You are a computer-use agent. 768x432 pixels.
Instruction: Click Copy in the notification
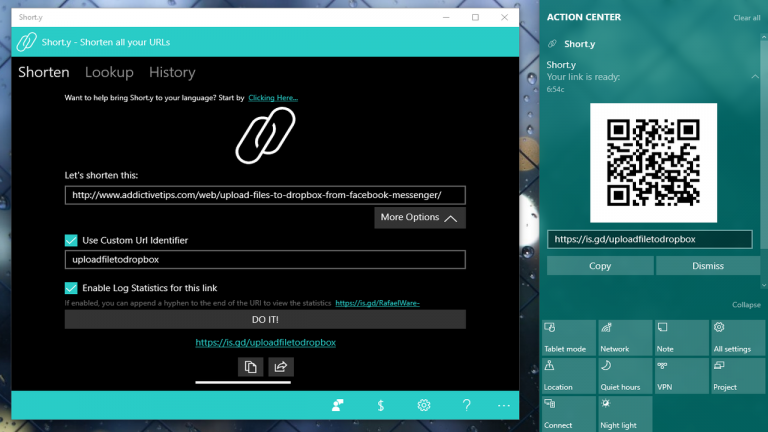point(600,265)
